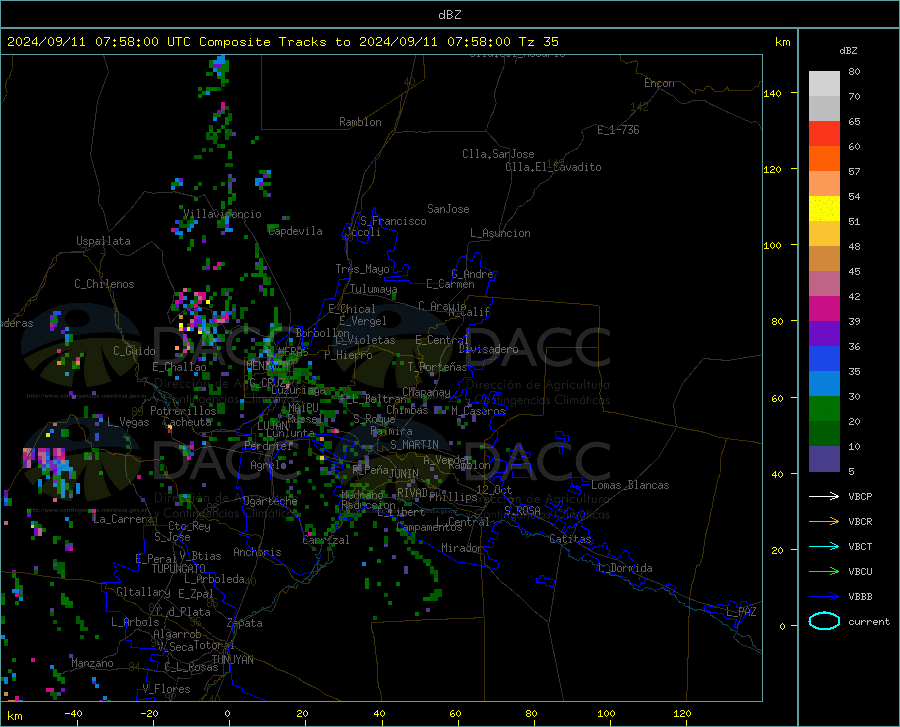Click the Manzano map label
This screenshot has height=727, width=900.
click(x=92, y=663)
